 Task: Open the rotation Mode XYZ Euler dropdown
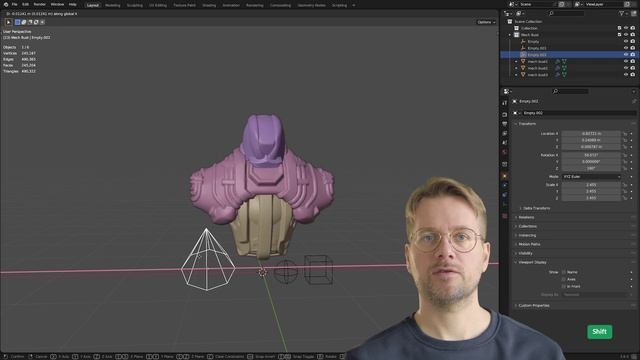coord(591,177)
